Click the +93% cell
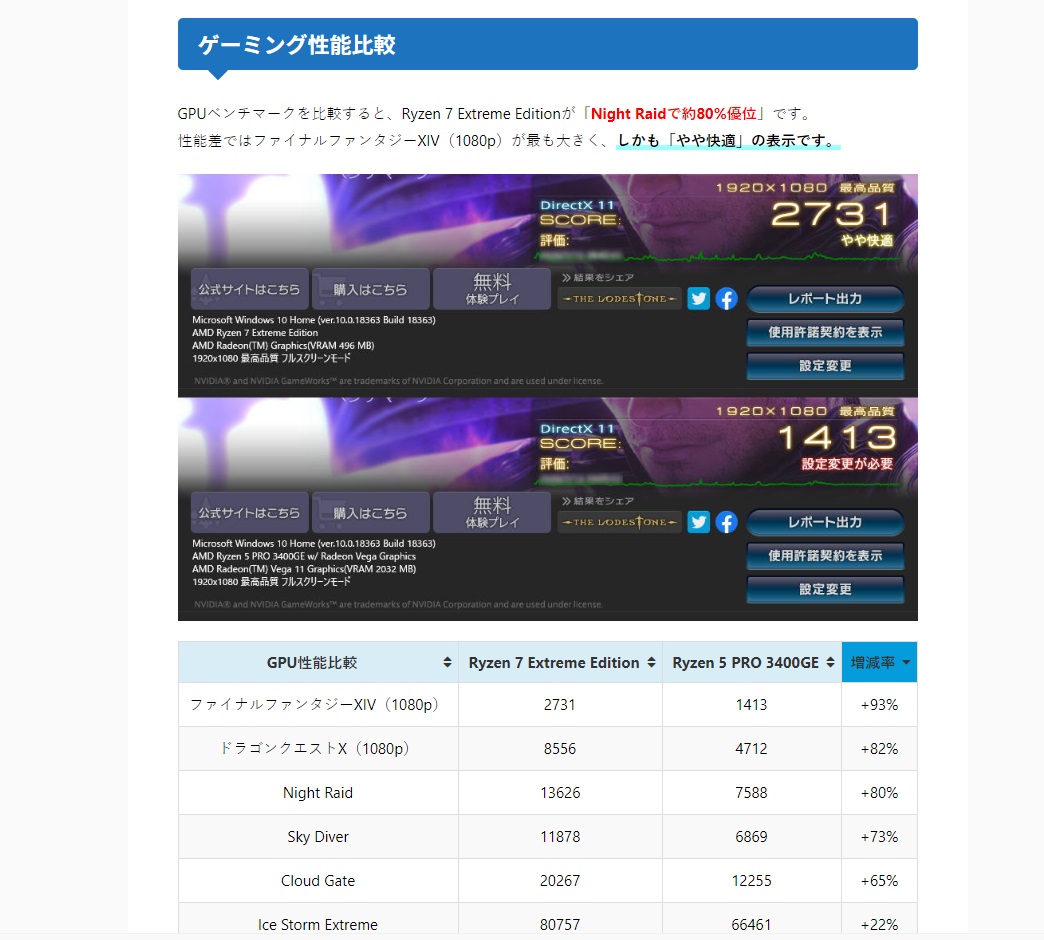Viewport: 1044px width, 940px height. 880,704
